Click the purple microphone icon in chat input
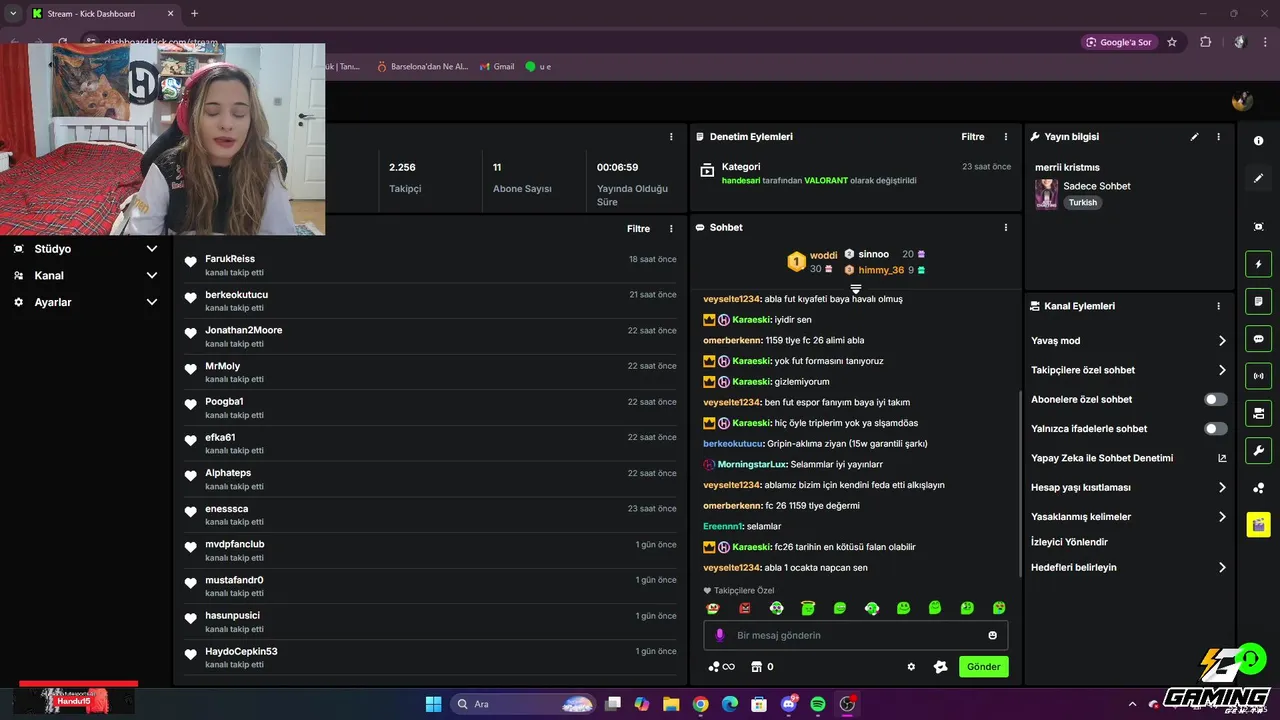The height and width of the screenshot is (720, 1280). pyautogui.click(x=719, y=635)
